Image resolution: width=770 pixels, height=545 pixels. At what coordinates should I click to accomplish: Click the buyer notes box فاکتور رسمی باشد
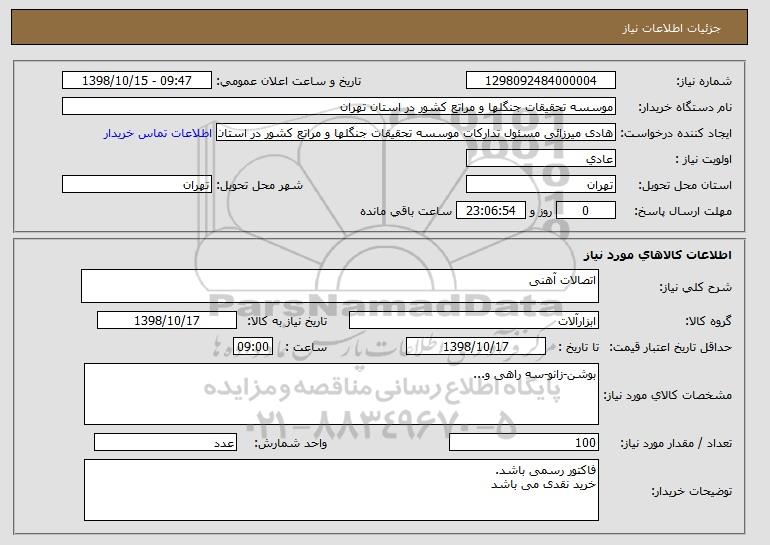pos(341,490)
